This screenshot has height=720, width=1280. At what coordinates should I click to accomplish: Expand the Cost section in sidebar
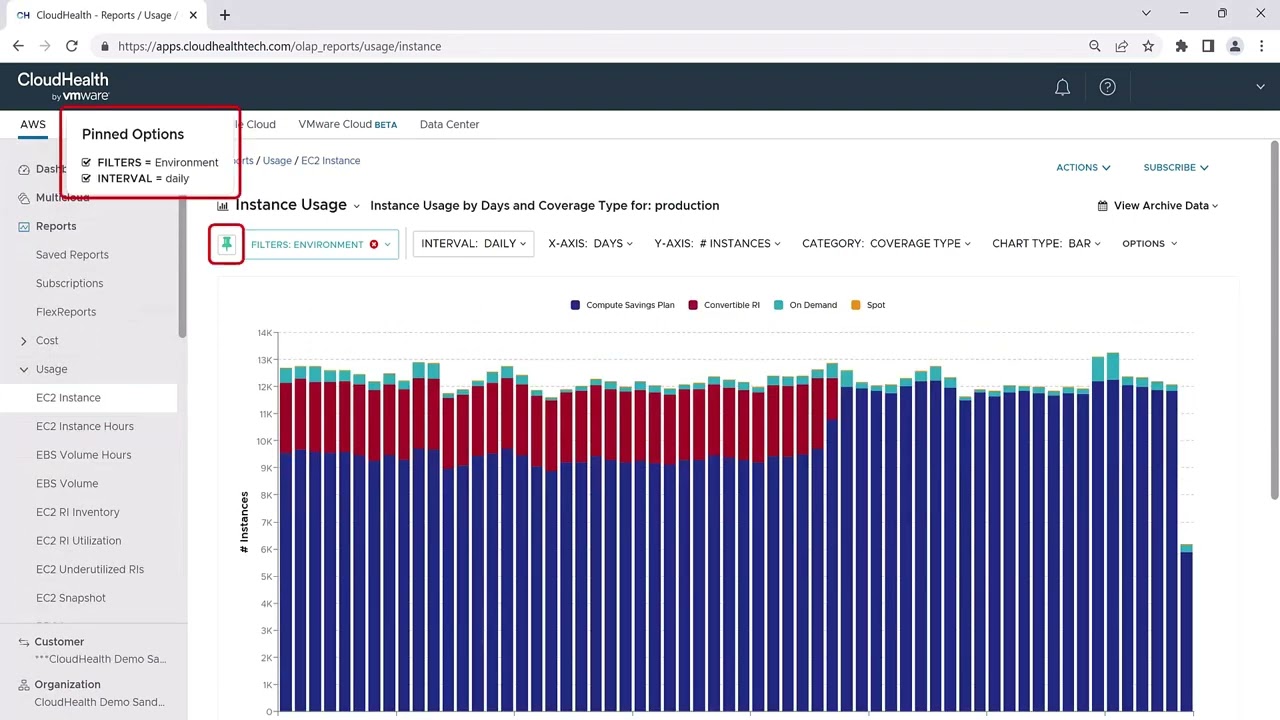coord(24,341)
